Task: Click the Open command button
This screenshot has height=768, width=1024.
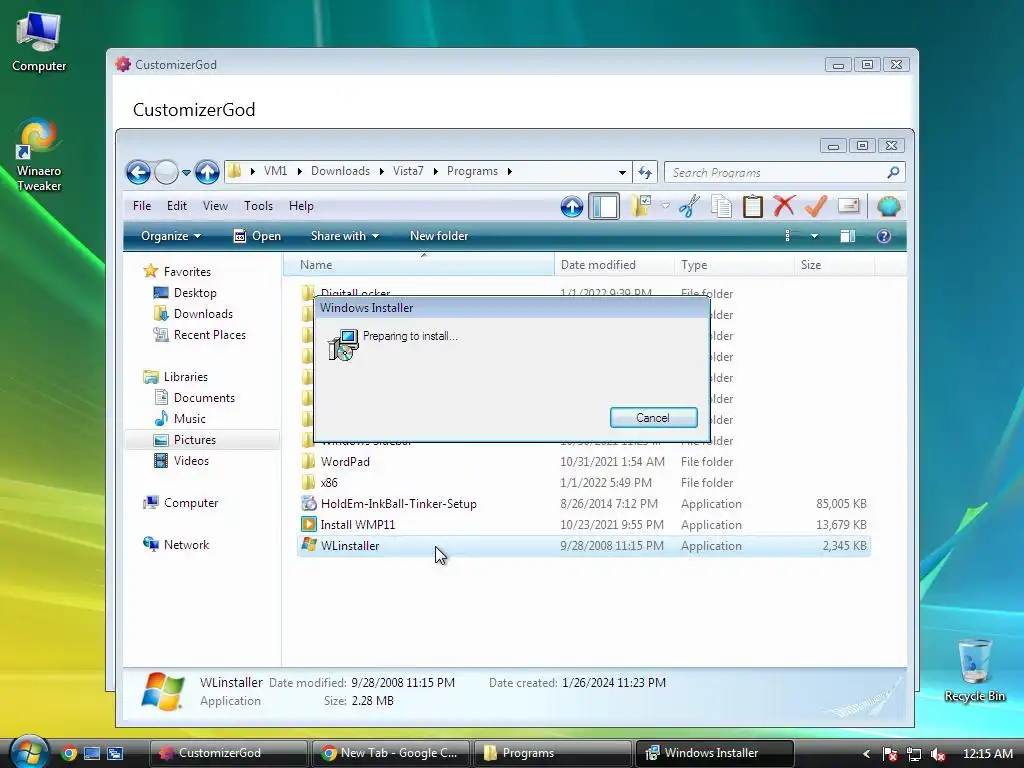Action: (x=257, y=236)
